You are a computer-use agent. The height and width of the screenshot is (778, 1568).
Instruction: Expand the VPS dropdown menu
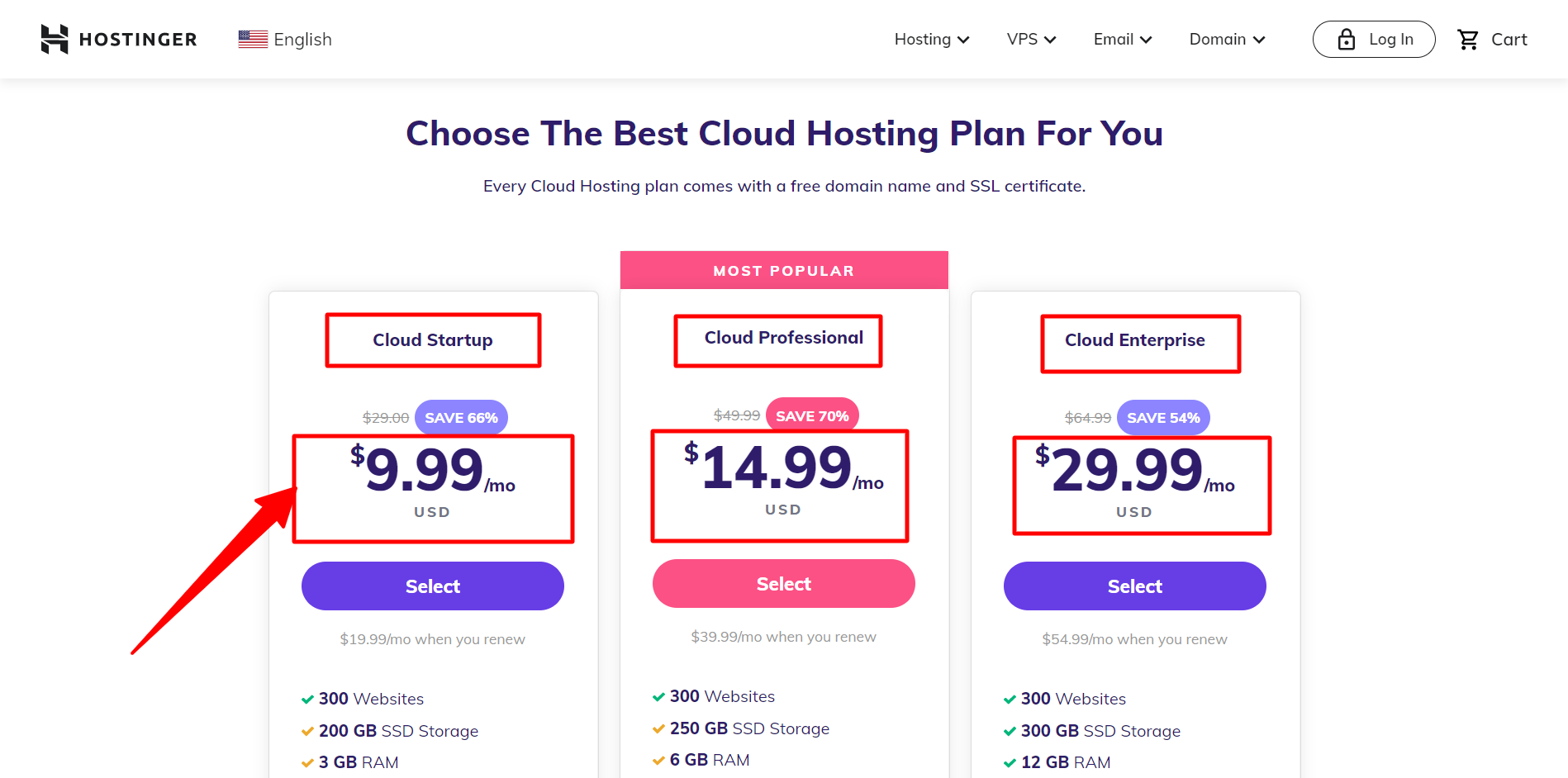click(1031, 40)
